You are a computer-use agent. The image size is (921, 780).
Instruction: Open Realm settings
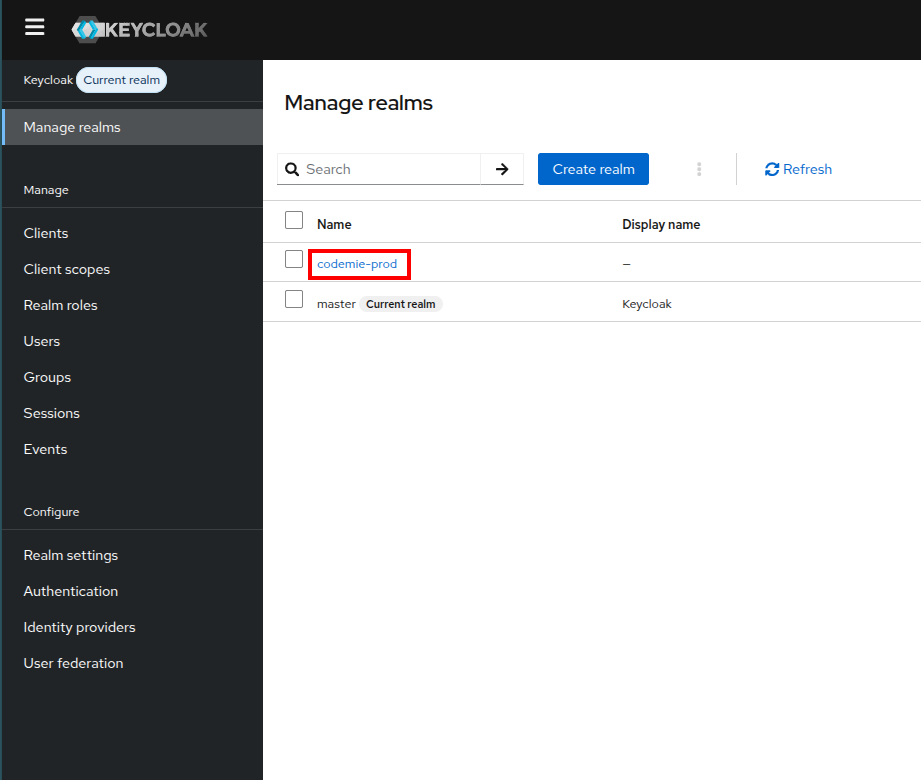[x=70, y=555]
